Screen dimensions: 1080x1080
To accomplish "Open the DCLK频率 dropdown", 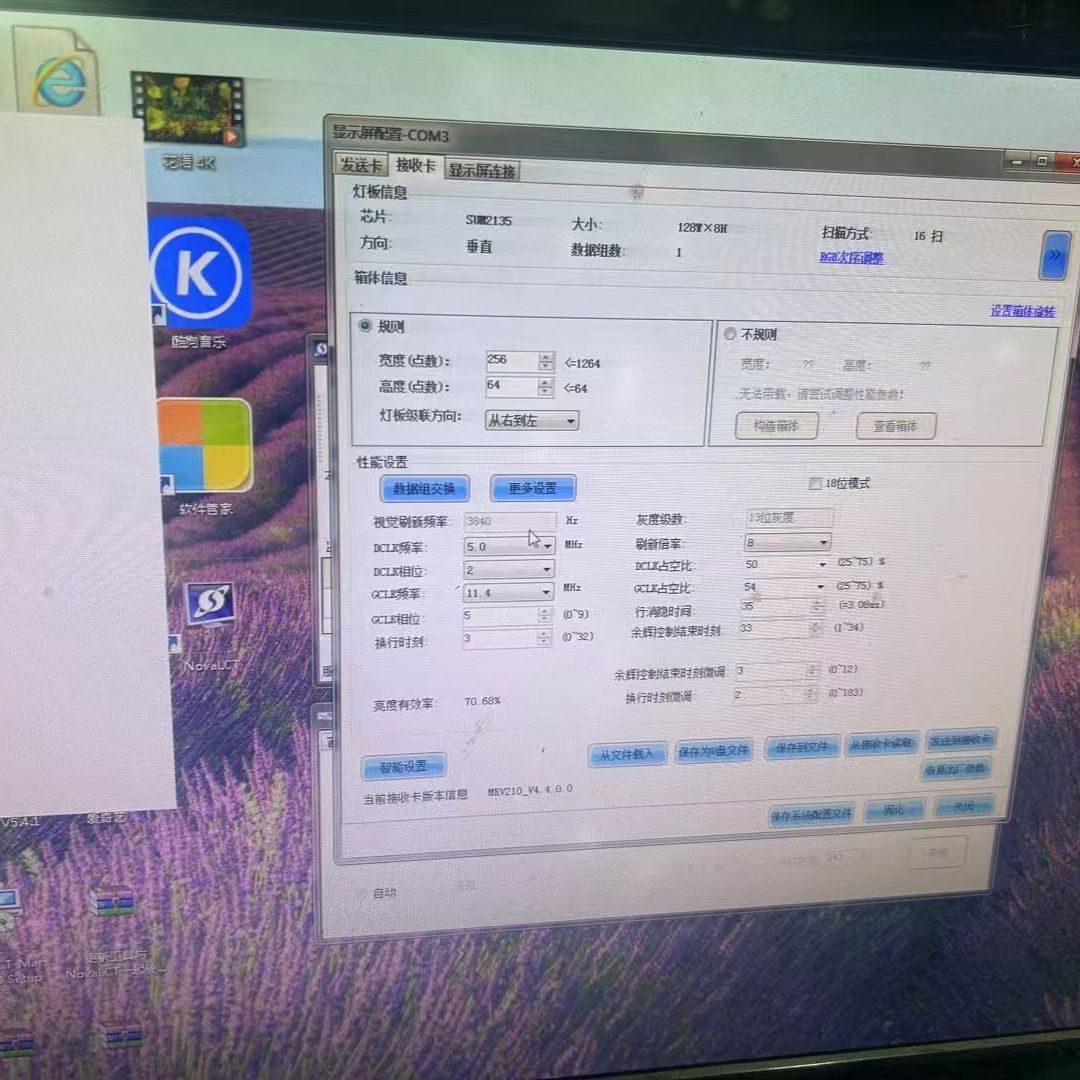I will 509,546.
